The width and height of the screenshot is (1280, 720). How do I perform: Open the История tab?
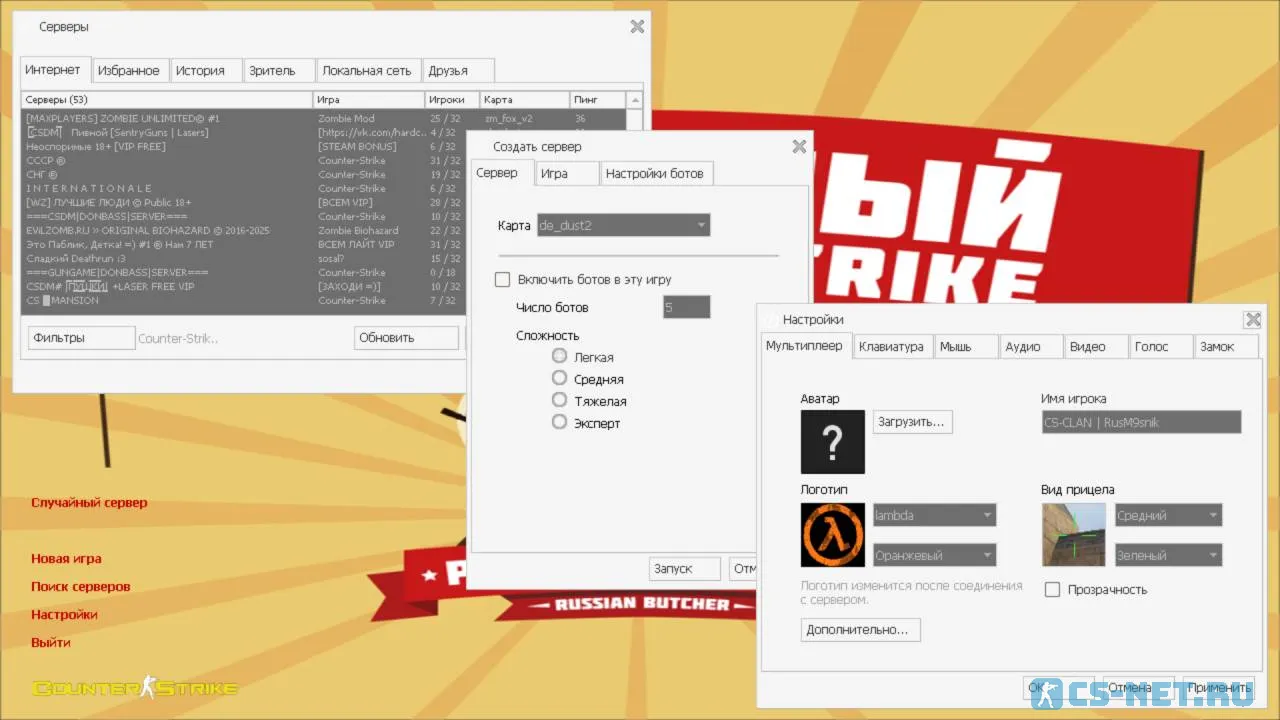(x=206, y=71)
